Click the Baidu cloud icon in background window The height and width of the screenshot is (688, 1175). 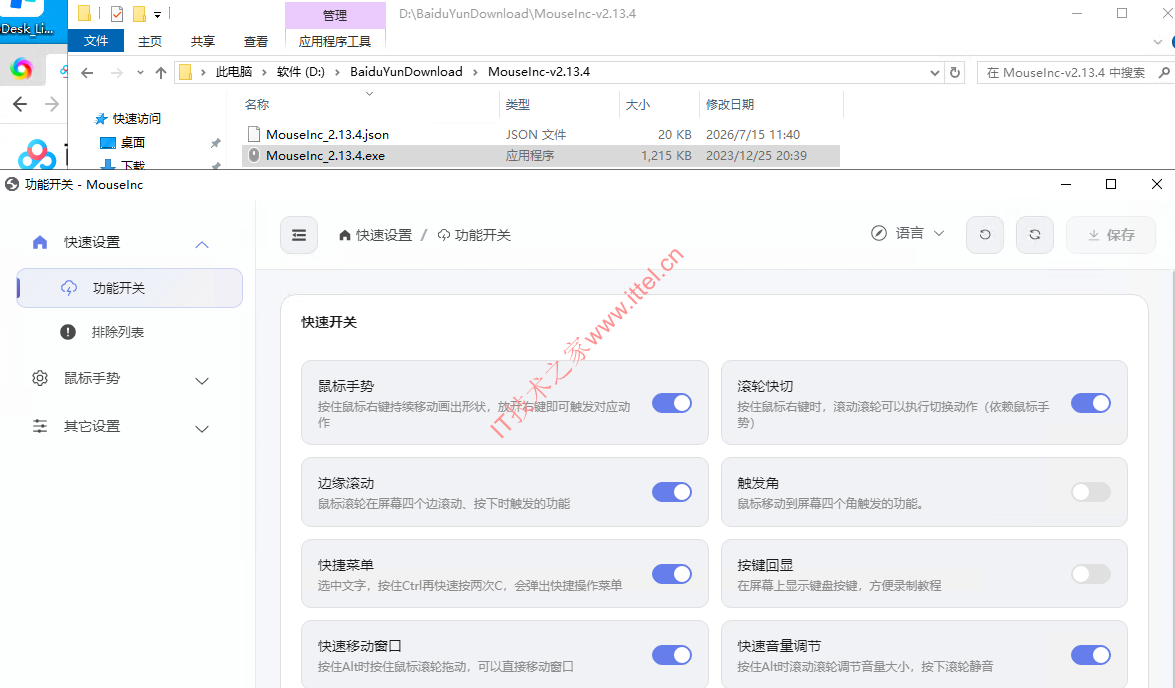coord(37,154)
